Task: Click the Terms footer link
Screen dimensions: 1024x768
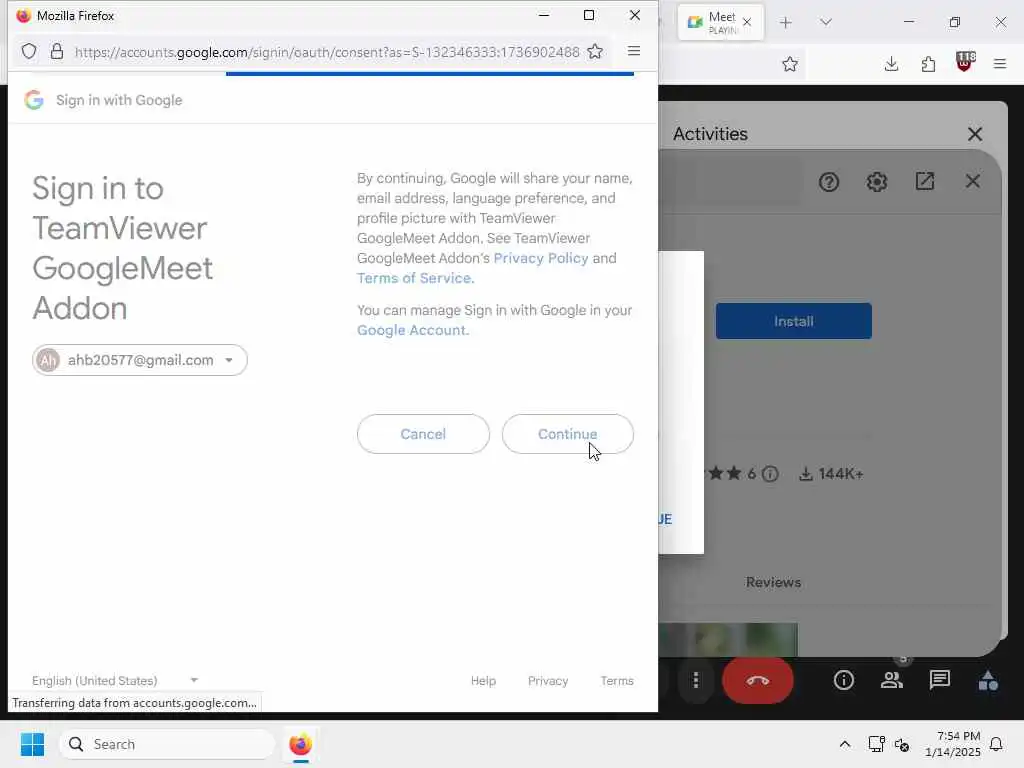Action: coord(617,680)
